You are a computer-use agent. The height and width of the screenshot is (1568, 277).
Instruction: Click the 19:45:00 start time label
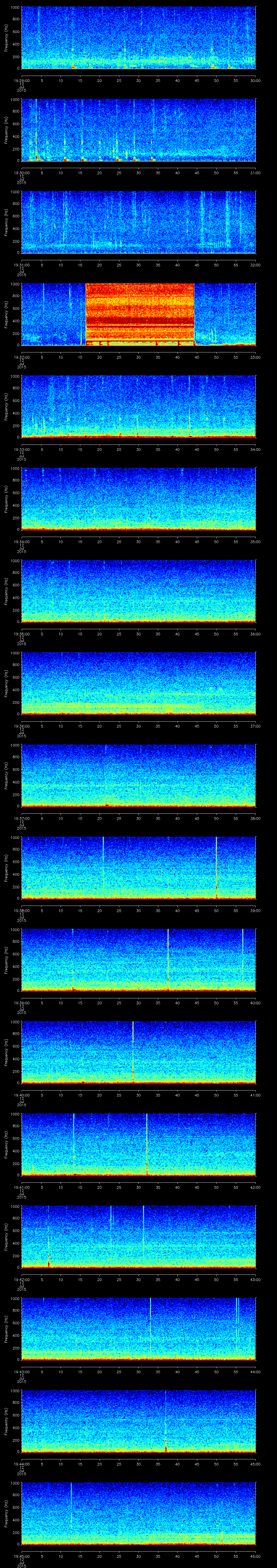coord(21,1556)
